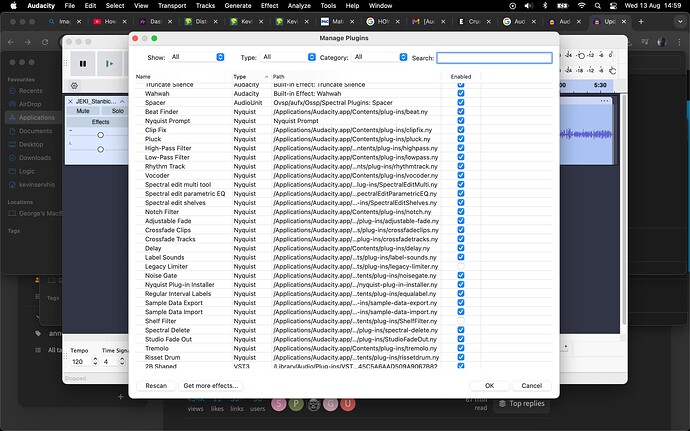Image resolution: width=690 pixels, height=431 pixels.
Task: Click the battery icon in menu bar
Action: coord(562,6)
